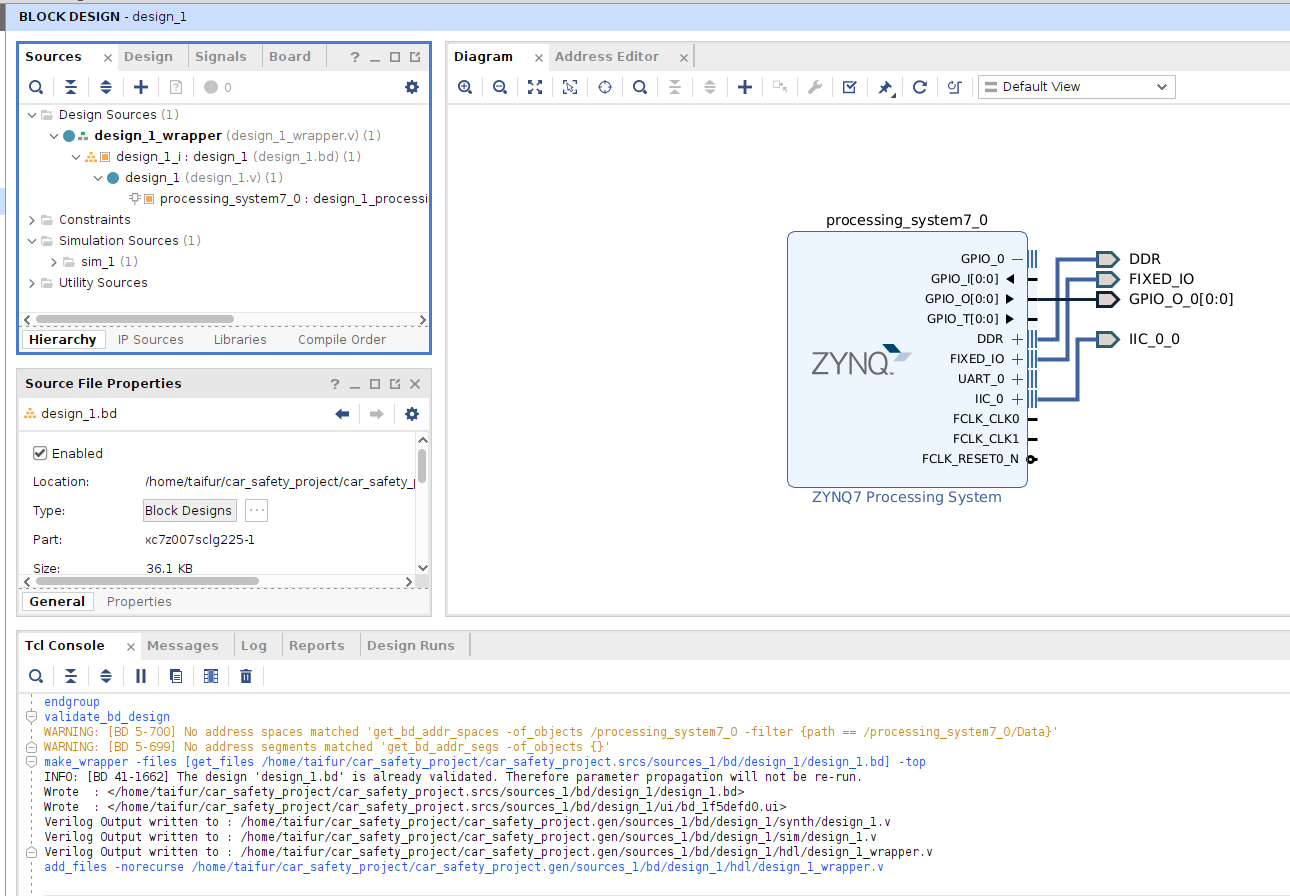Expand the Utility Sources folder

coord(32,283)
